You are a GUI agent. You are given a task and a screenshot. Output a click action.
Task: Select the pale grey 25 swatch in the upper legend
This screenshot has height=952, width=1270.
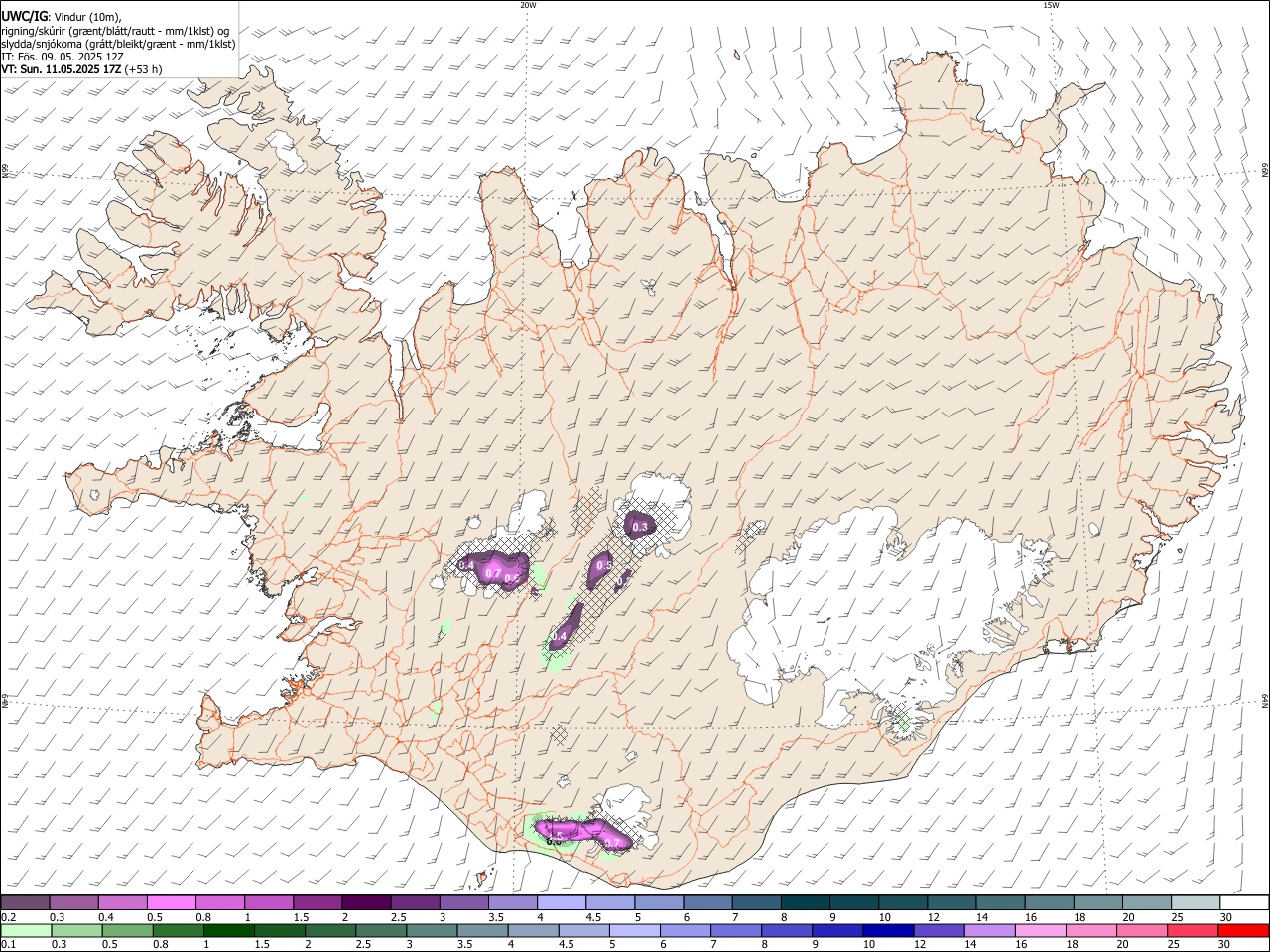pos(1196,902)
